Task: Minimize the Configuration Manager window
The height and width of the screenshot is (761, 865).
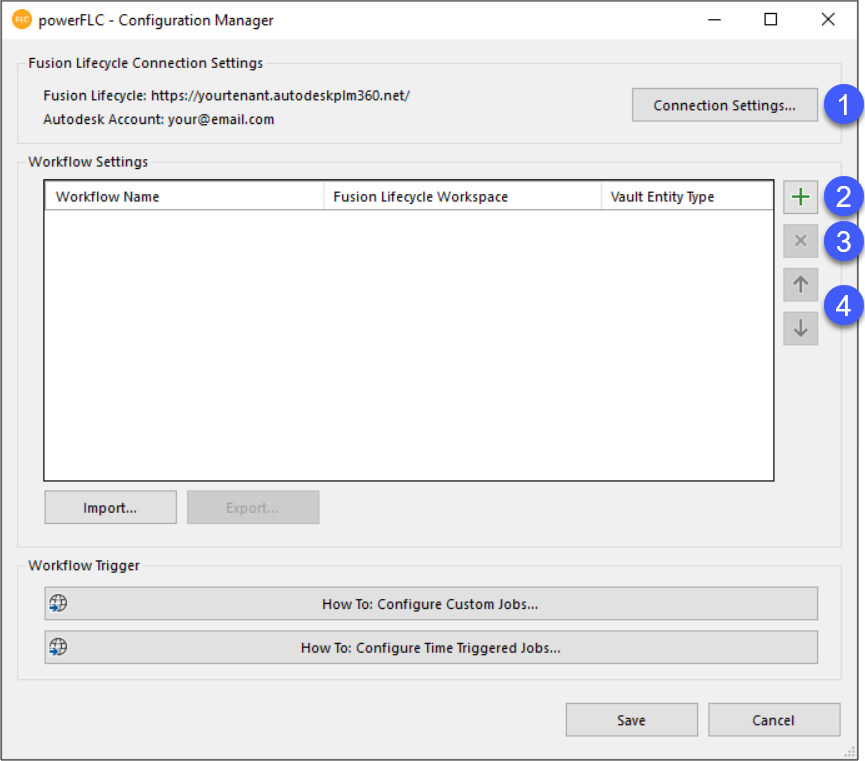Action: (x=714, y=20)
